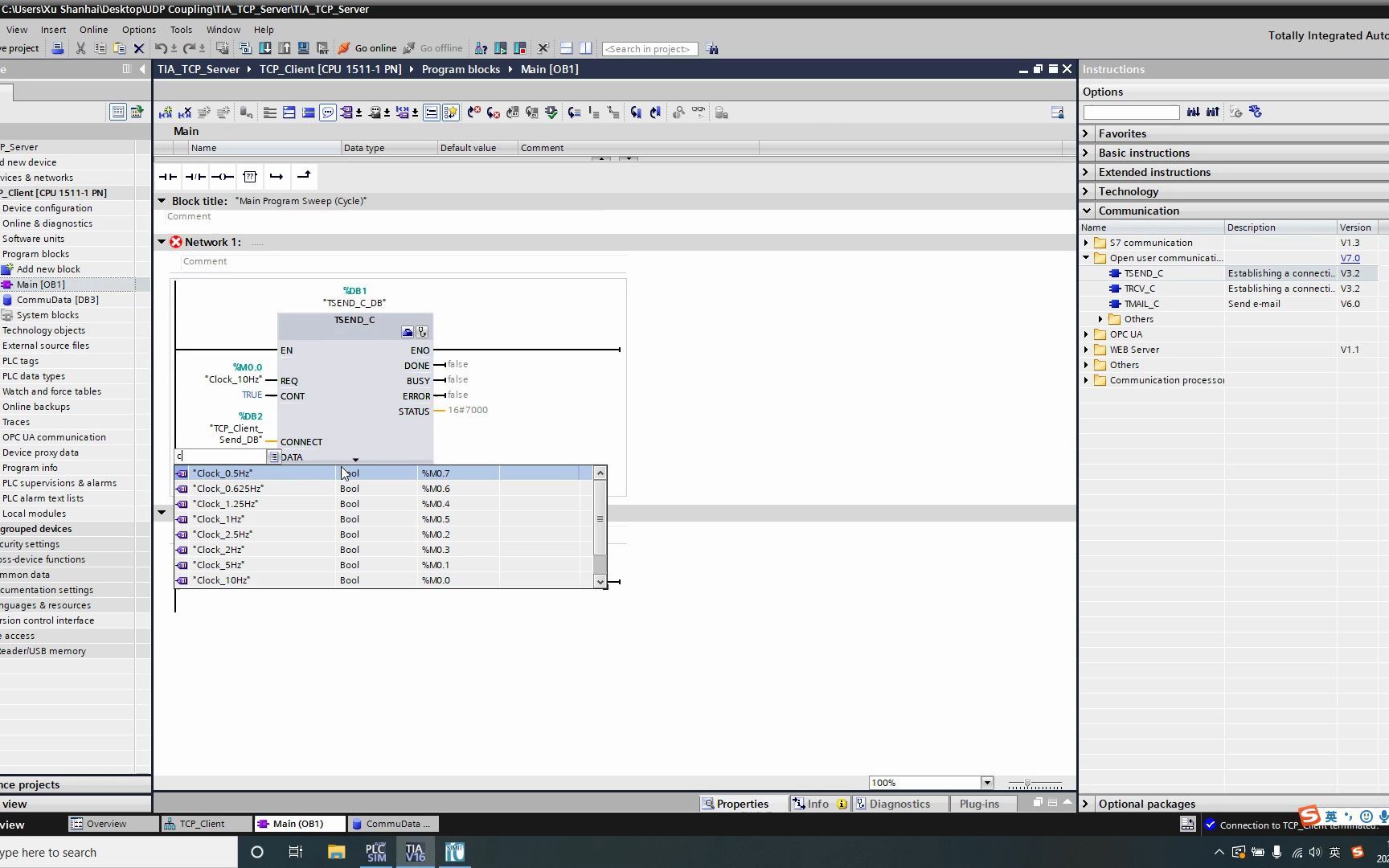Expand Technology section
Screen dimensions: 1389x868
pos(1087,191)
